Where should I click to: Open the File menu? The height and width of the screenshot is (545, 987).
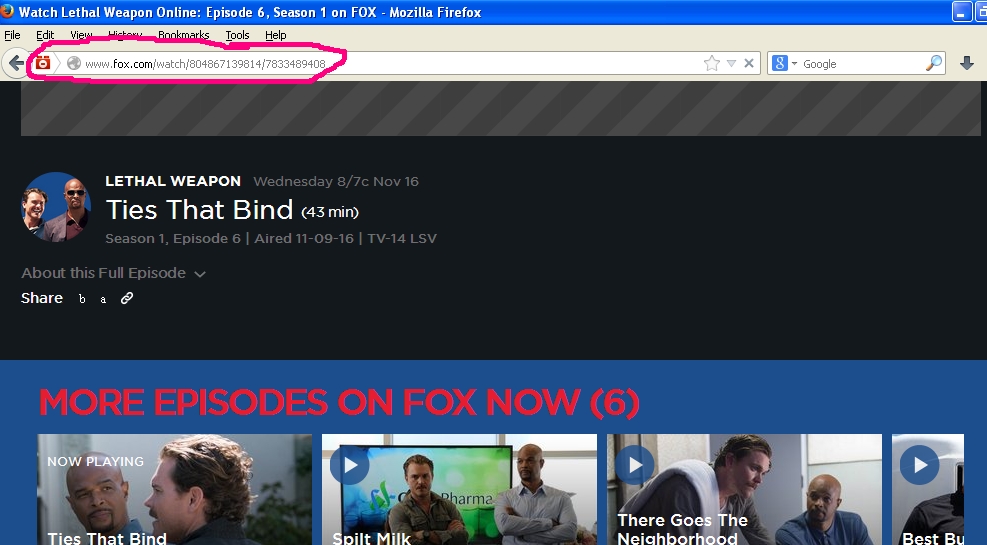[x=12, y=35]
